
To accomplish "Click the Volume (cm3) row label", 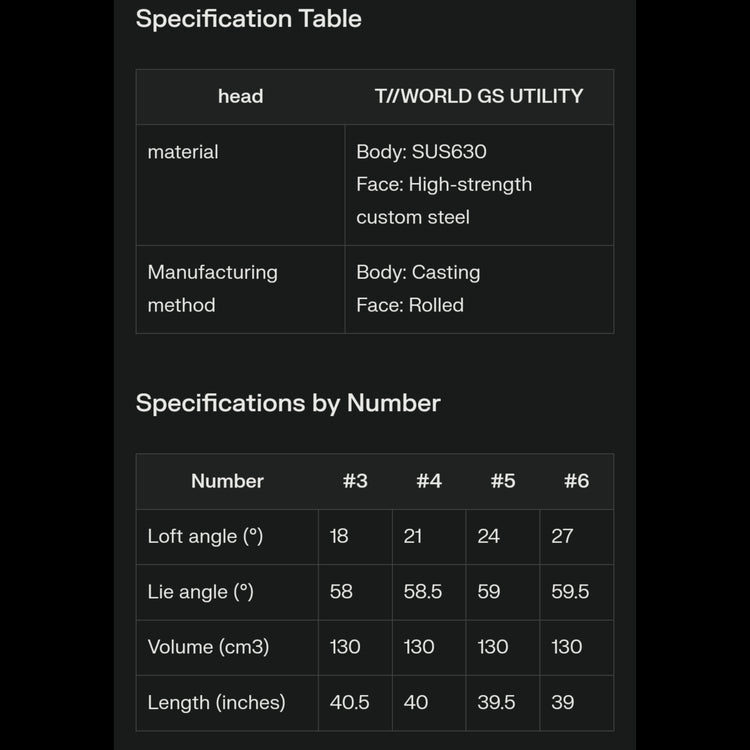I will pos(208,647).
